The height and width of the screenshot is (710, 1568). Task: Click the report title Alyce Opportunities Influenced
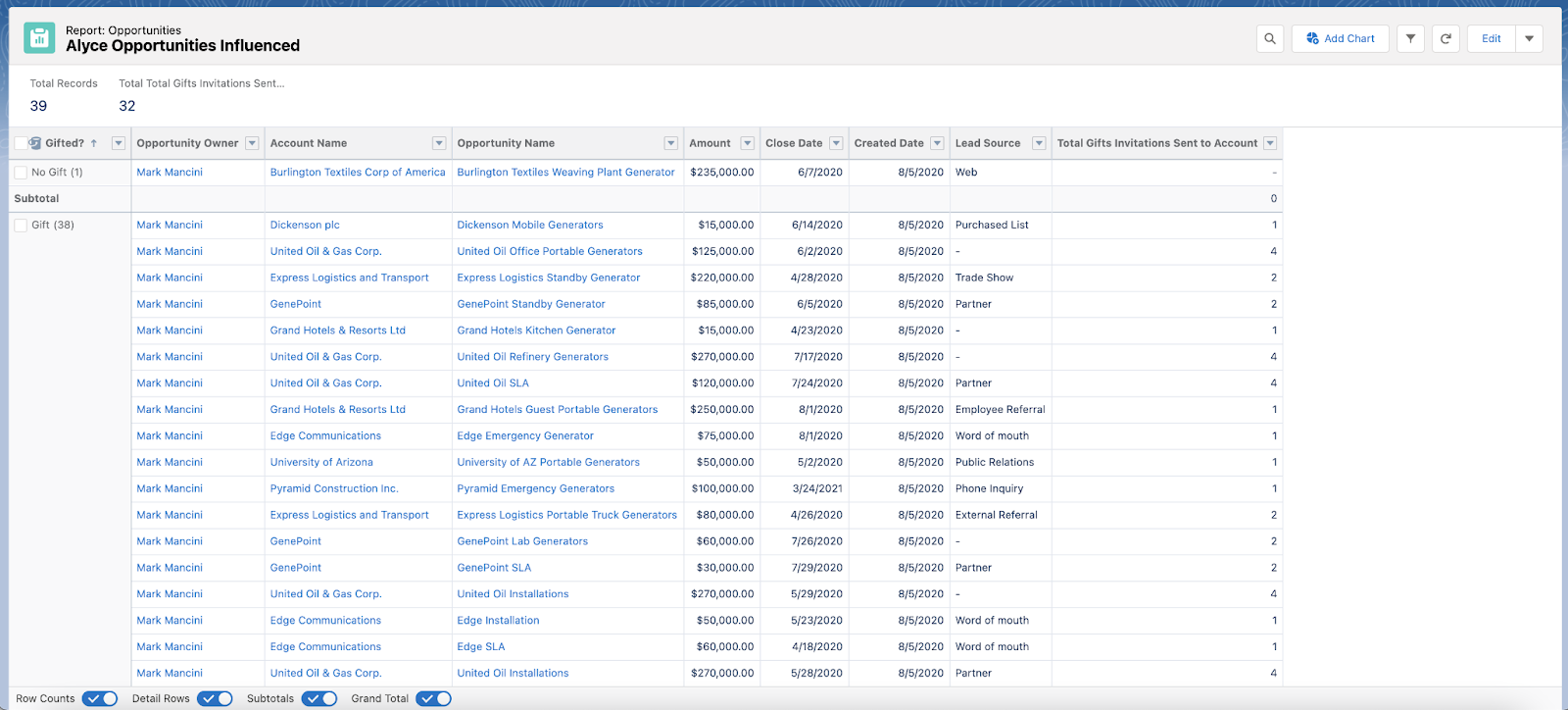pos(182,46)
